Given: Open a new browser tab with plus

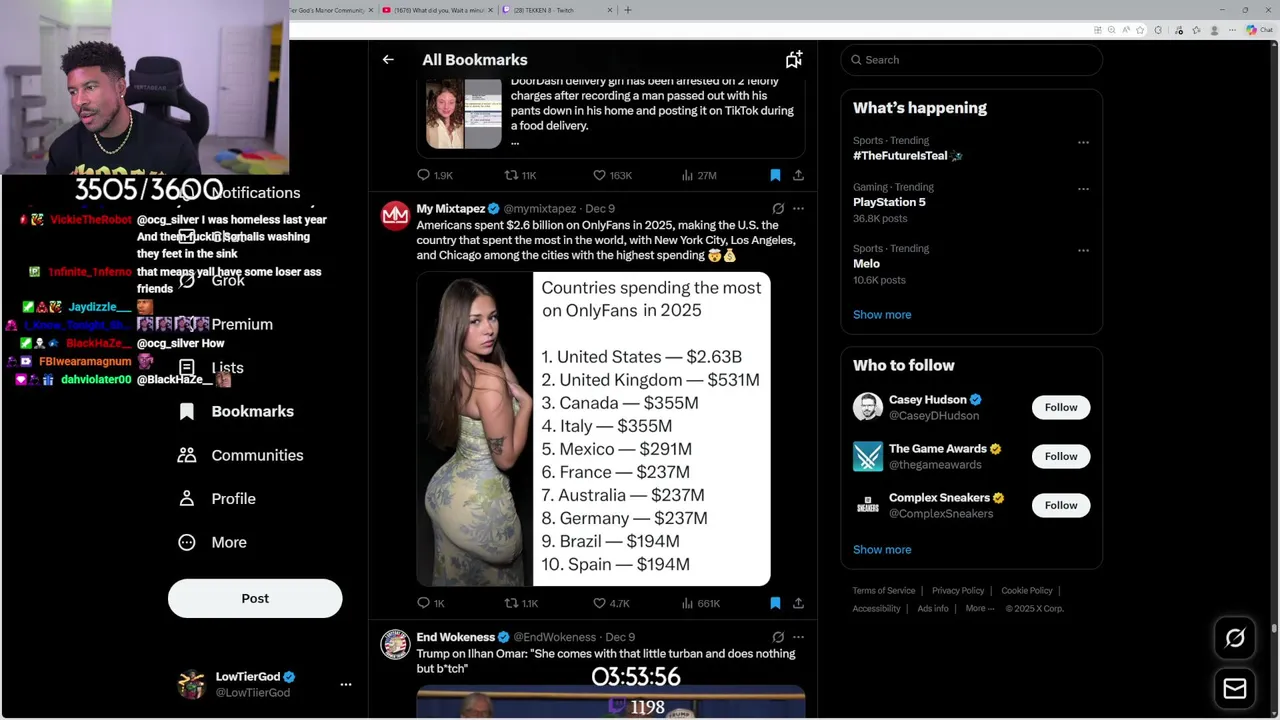Looking at the screenshot, I should click(628, 10).
